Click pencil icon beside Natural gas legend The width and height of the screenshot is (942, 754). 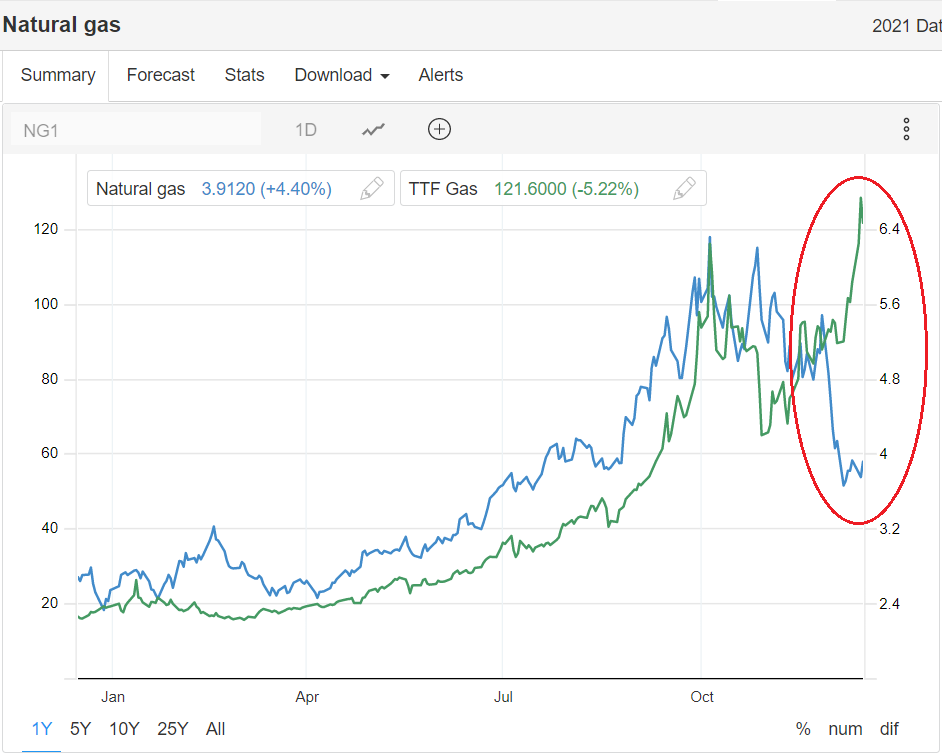point(371,188)
